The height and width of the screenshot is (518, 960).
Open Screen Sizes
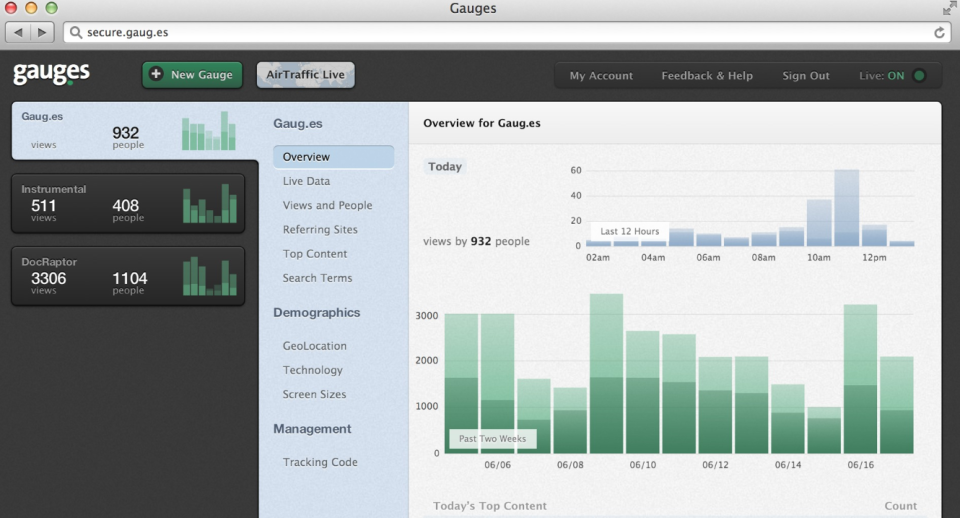click(314, 394)
